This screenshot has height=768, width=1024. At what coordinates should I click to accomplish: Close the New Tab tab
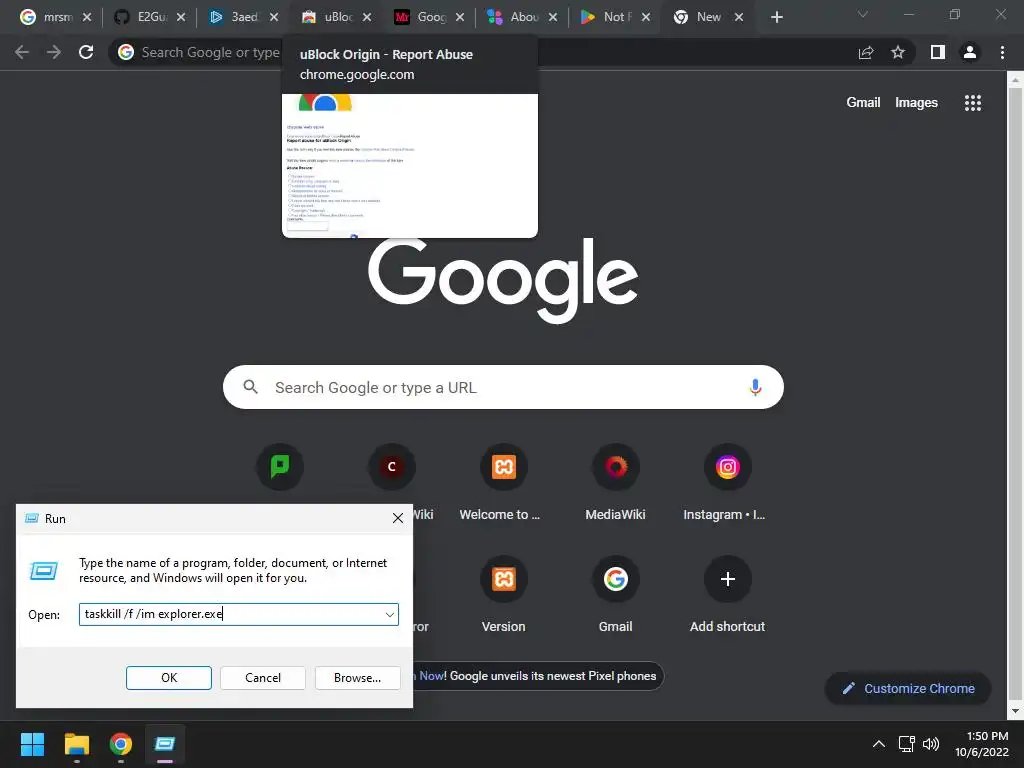[x=739, y=17]
